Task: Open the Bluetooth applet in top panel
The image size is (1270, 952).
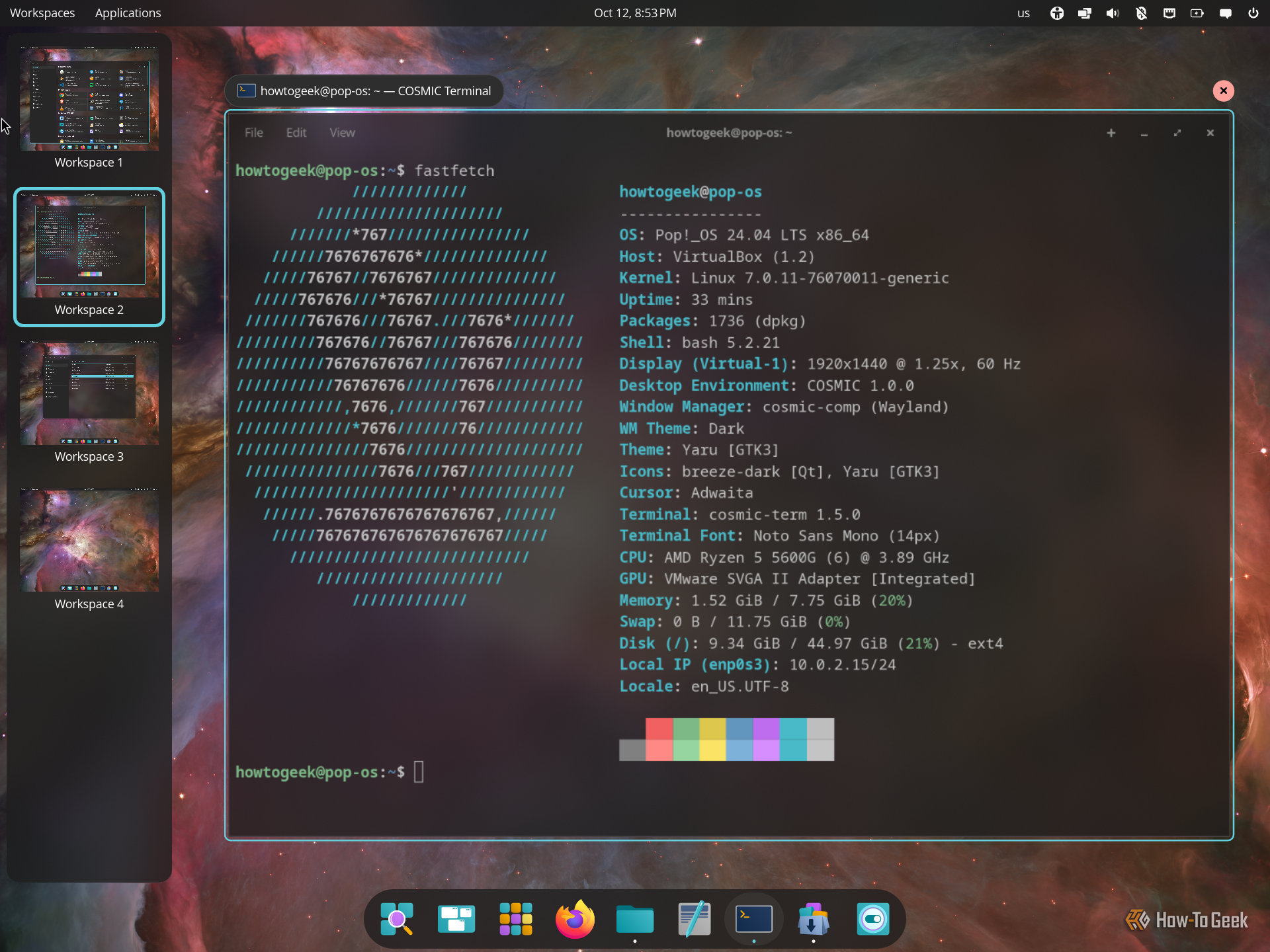Action: coord(1141,13)
